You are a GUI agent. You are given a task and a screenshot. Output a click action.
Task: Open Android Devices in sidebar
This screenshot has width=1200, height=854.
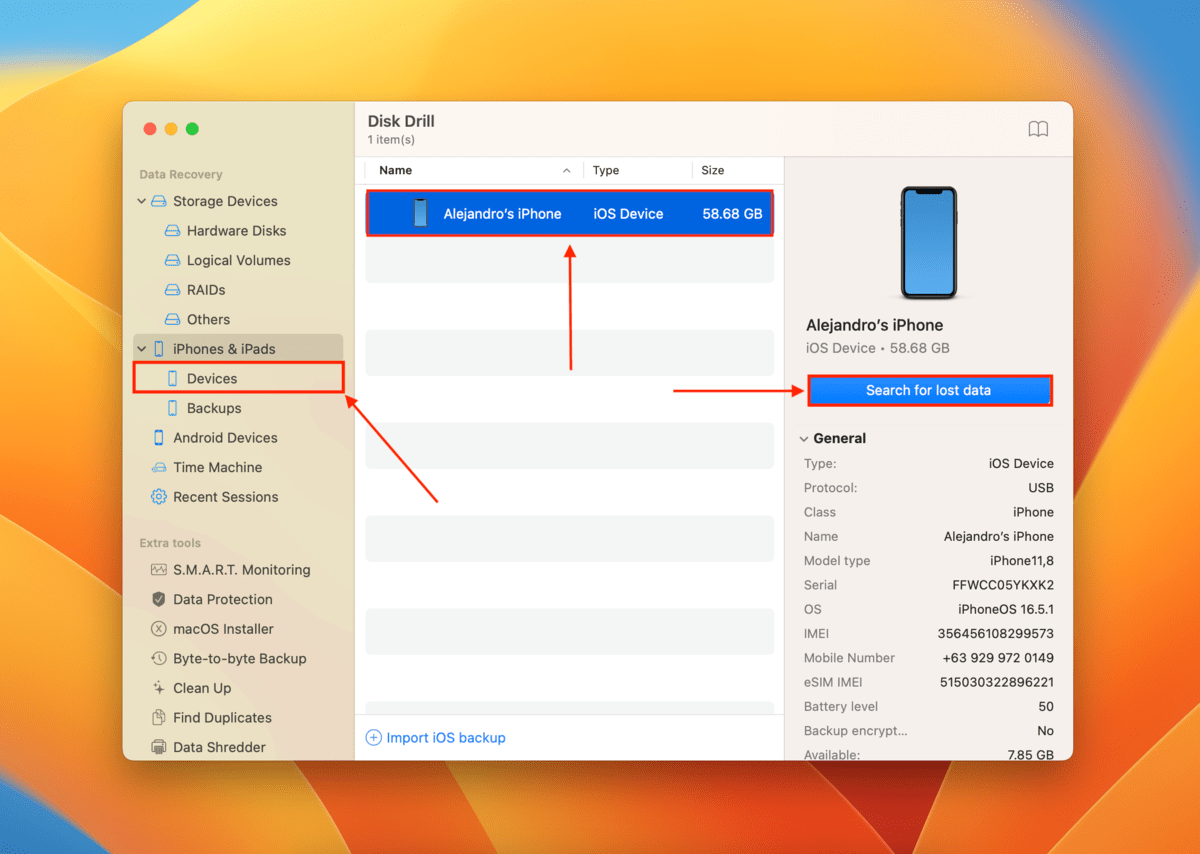pos(225,438)
